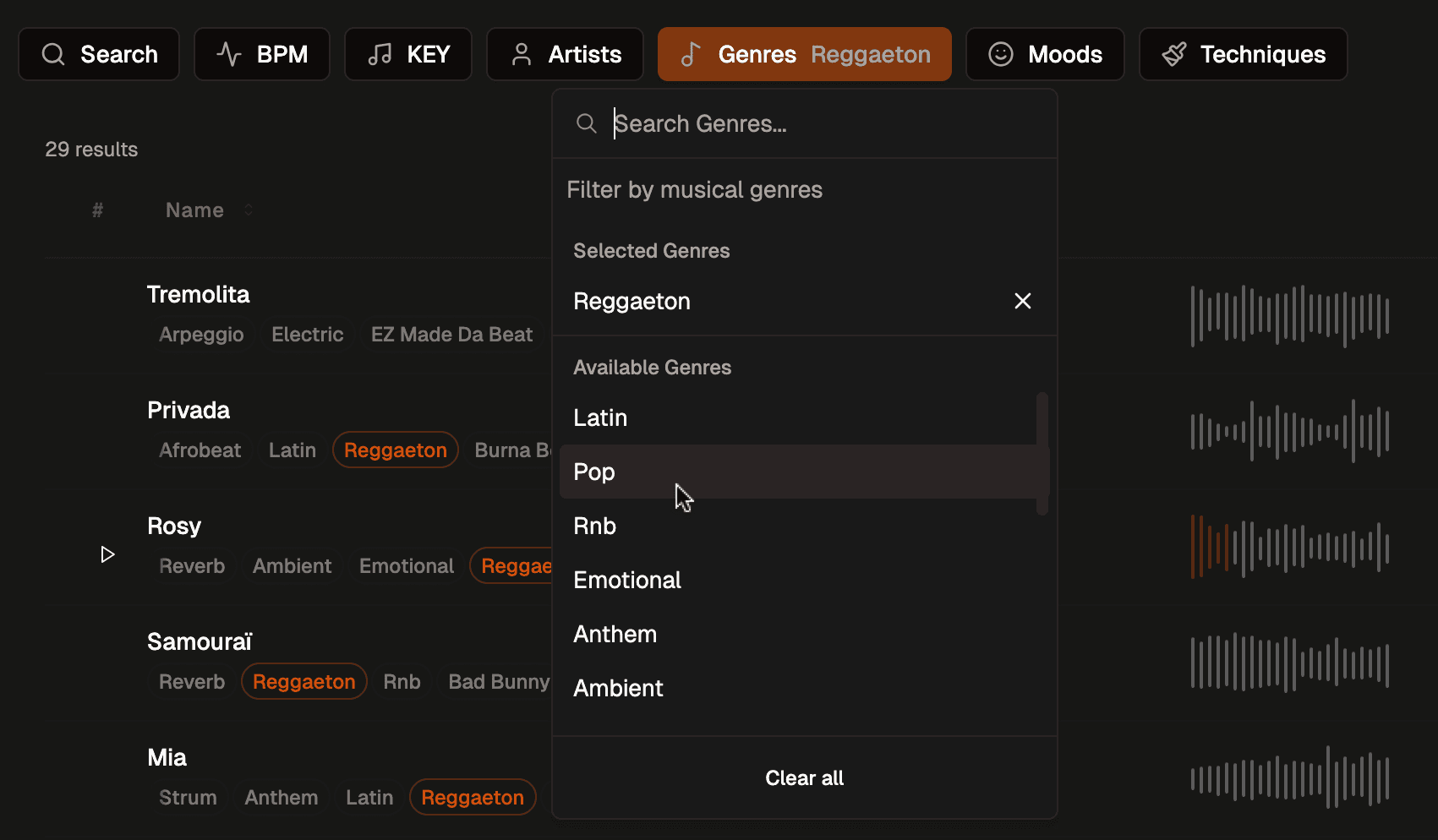This screenshot has height=840, width=1438.
Task: Click the Techniques paintbrush icon
Action: click(x=1174, y=54)
